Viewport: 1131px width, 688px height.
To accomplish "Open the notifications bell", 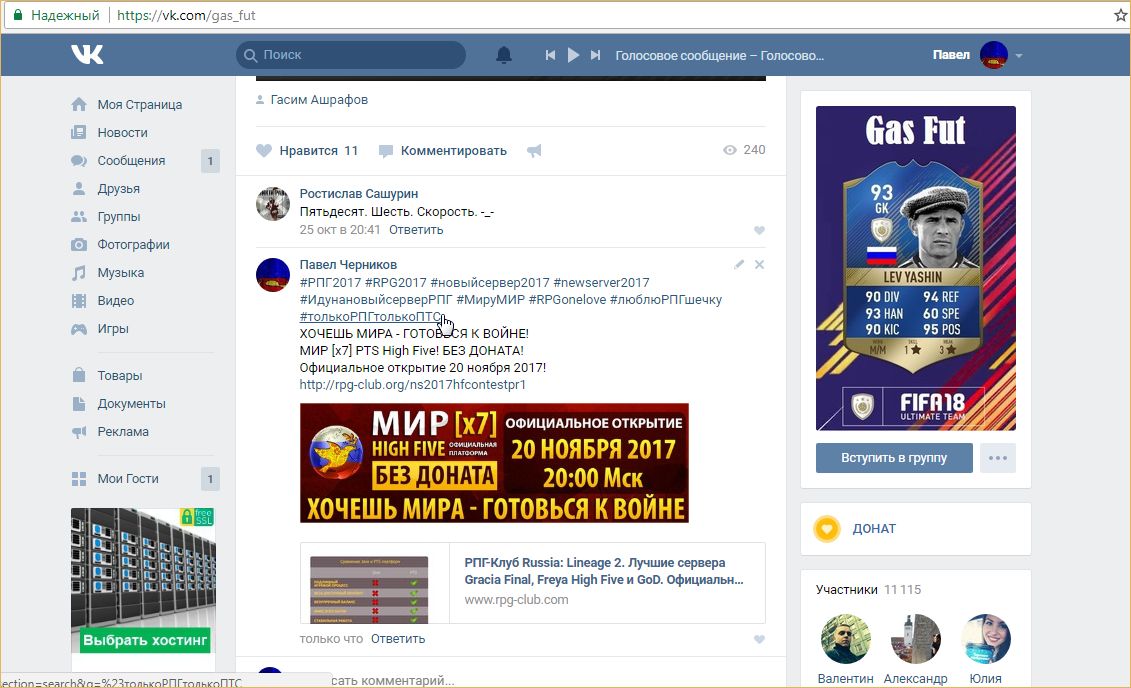I will click(x=504, y=55).
